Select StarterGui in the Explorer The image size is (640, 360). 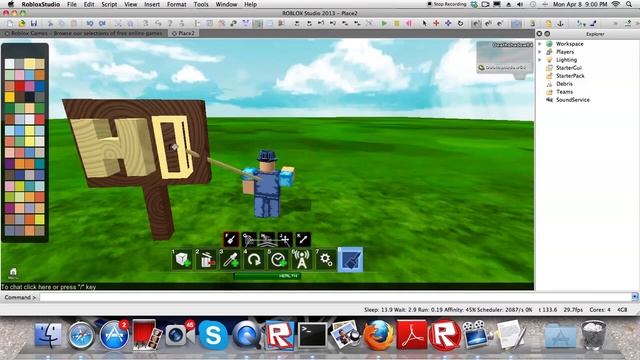pos(569,68)
